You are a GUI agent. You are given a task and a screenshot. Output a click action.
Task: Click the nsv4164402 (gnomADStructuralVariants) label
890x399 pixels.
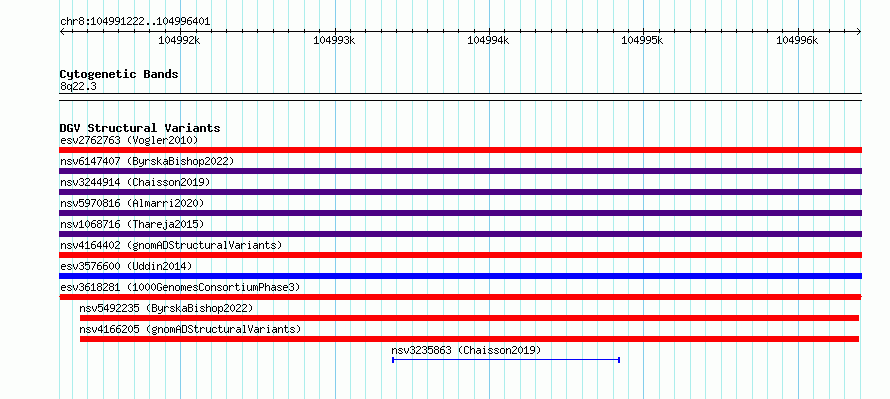click(x=171, y=245)
